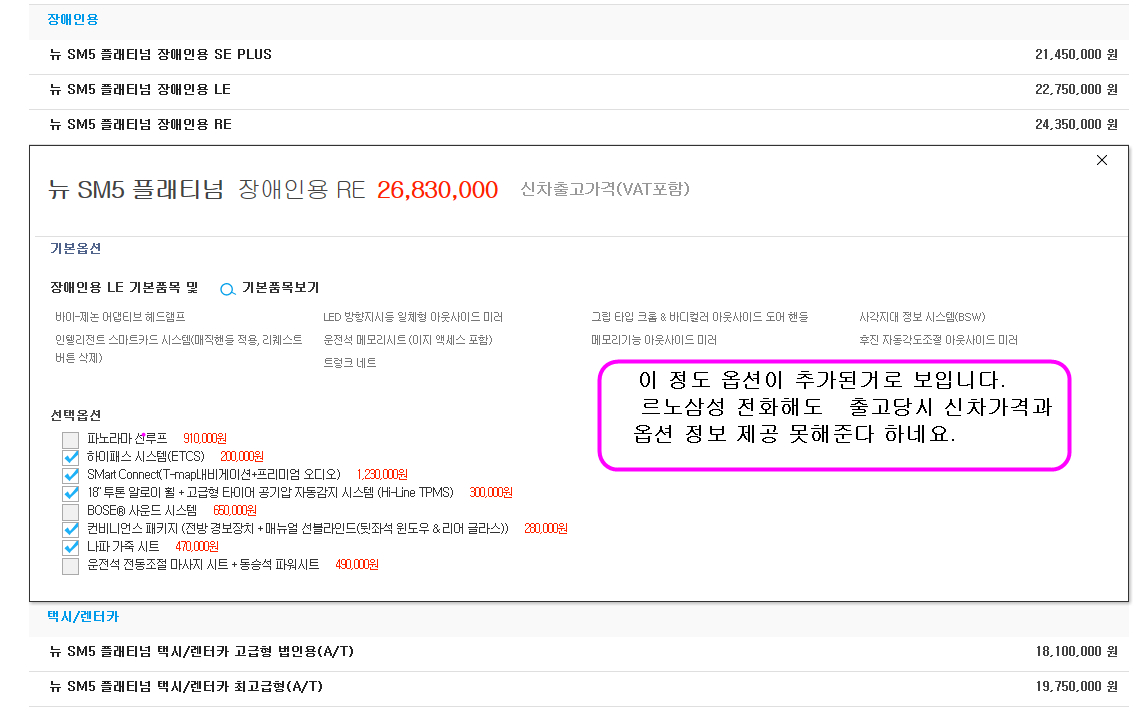The height and width of the screenshot is (713, 1144).
Task: Toggle SMart Connect navigation option checkbox
Action: pos(70,475)
